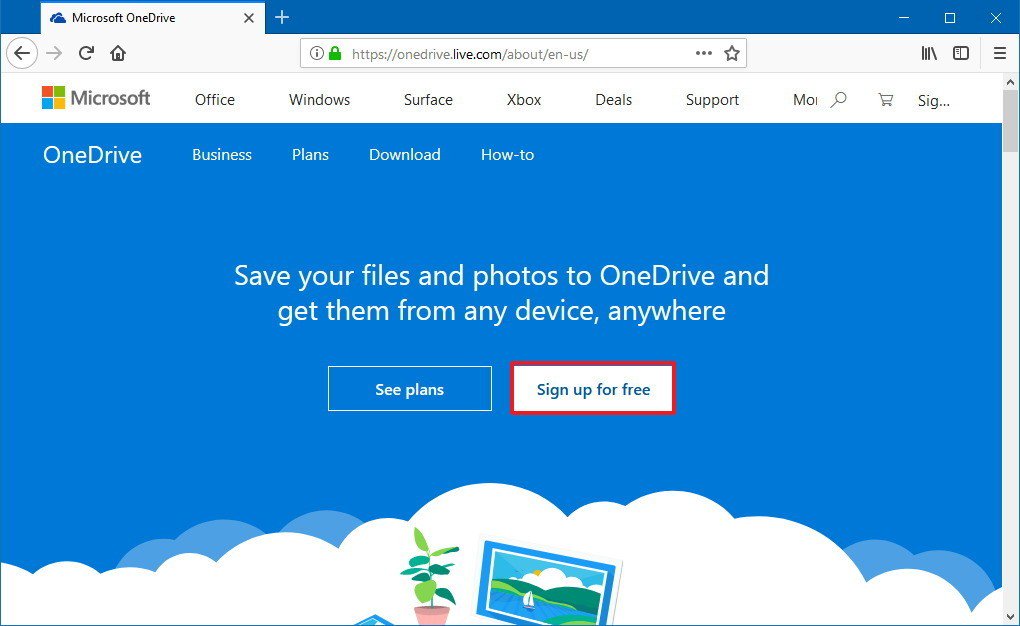Screen dimensions: 1020x626
Task: Bookmark this page with the star
Action: 733,53
